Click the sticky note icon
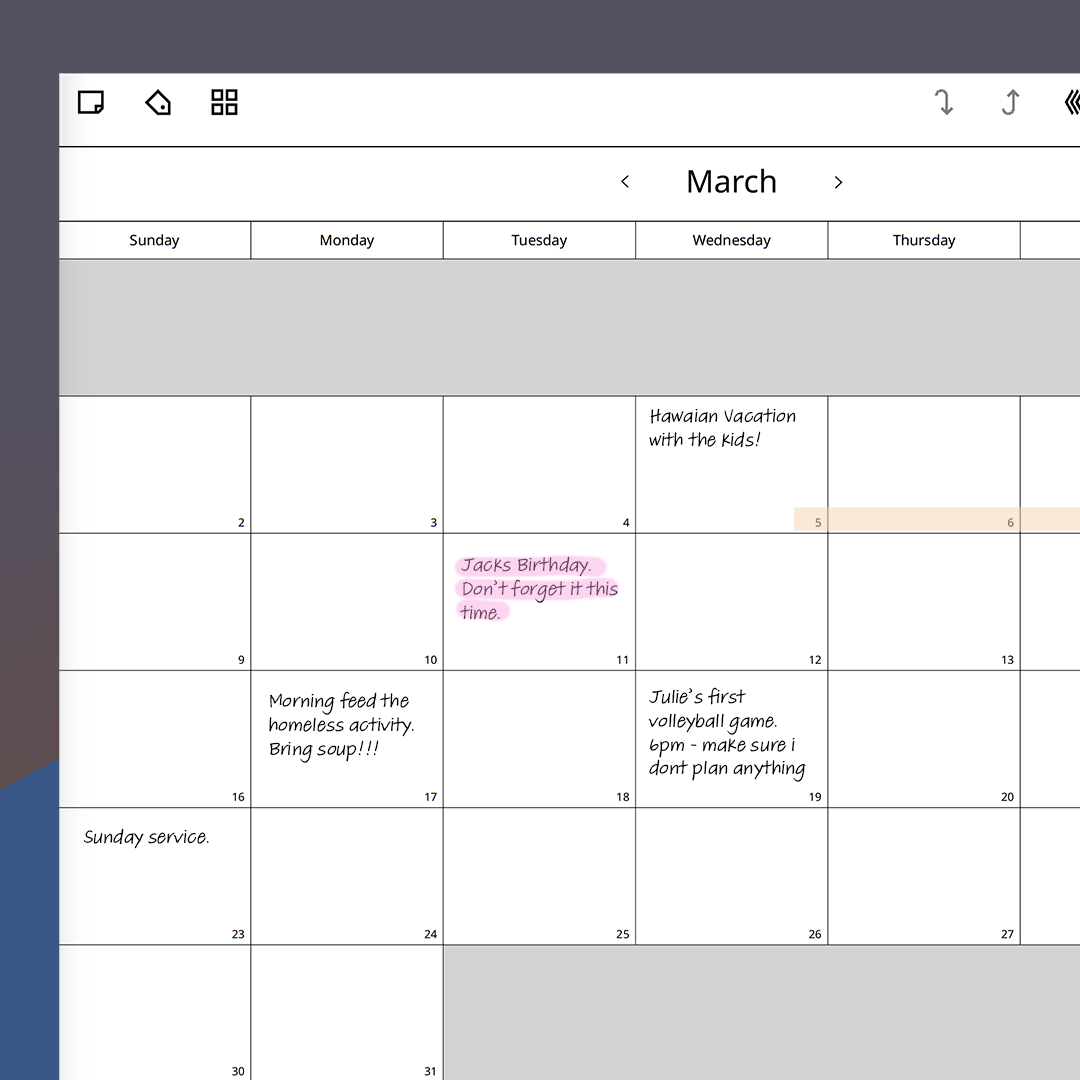The height and width of the screenshot is (1080, 1080). (x=91, y=102)
